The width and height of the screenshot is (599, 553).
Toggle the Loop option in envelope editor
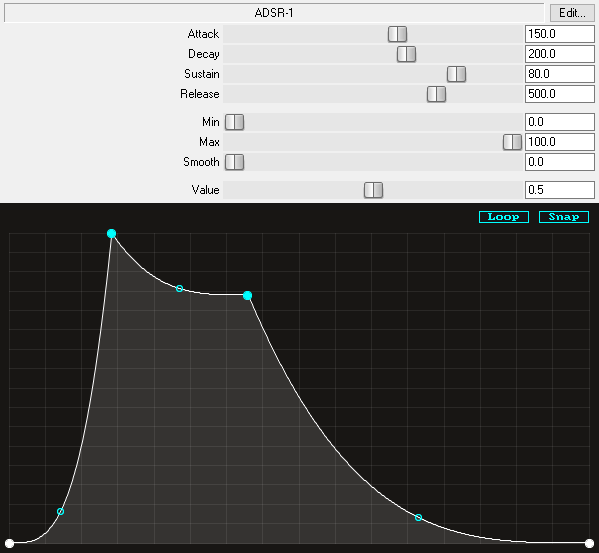pos(503,217)
